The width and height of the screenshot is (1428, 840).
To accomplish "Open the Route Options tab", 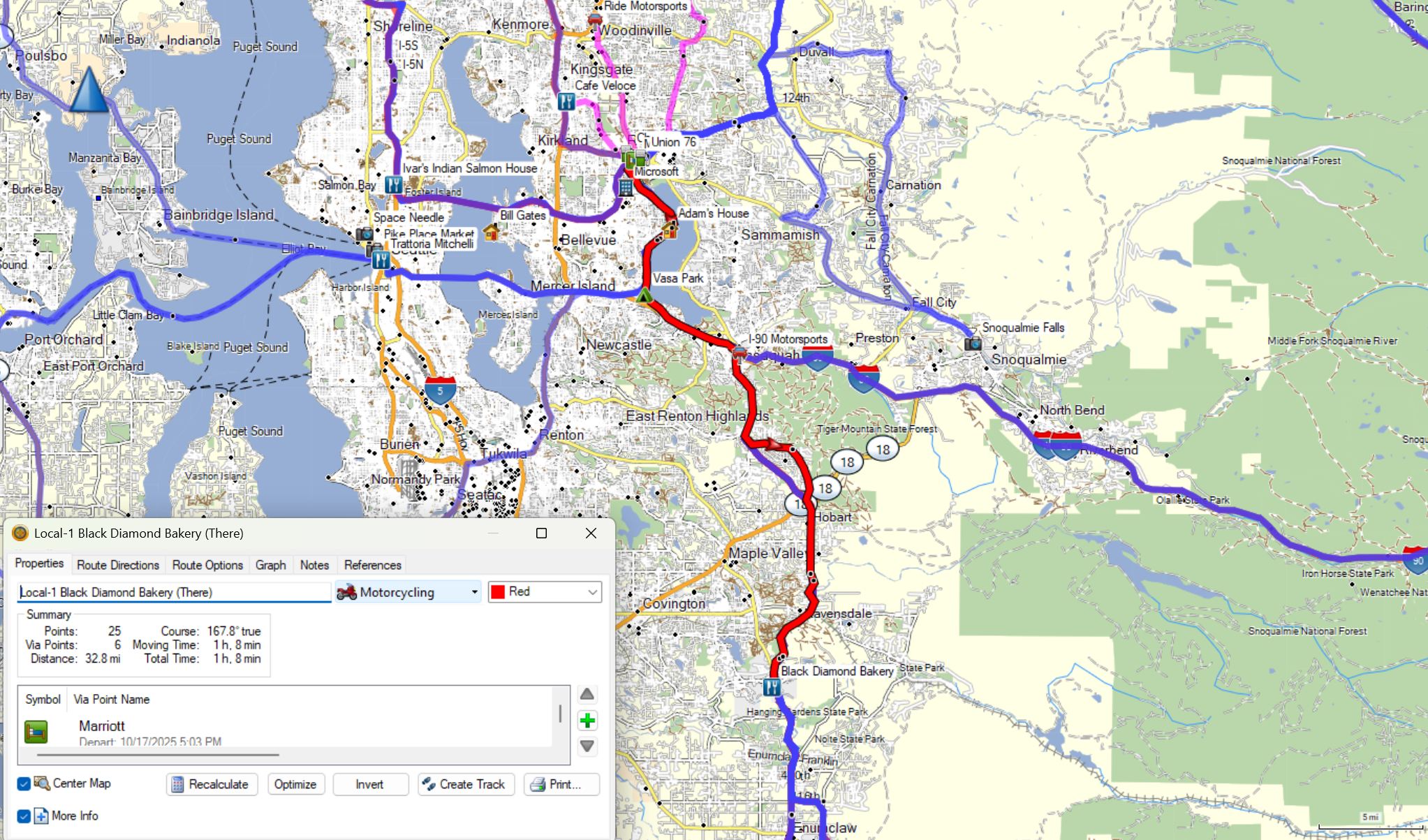I will coord(207,565).
